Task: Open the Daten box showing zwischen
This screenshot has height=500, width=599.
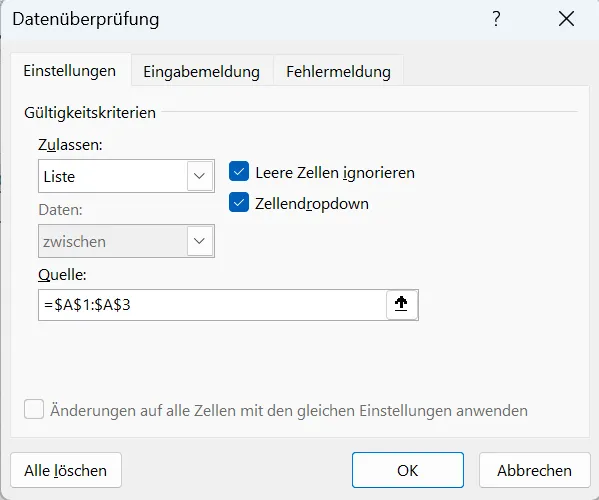Action: pyautogui.click(x=126, y=241)
